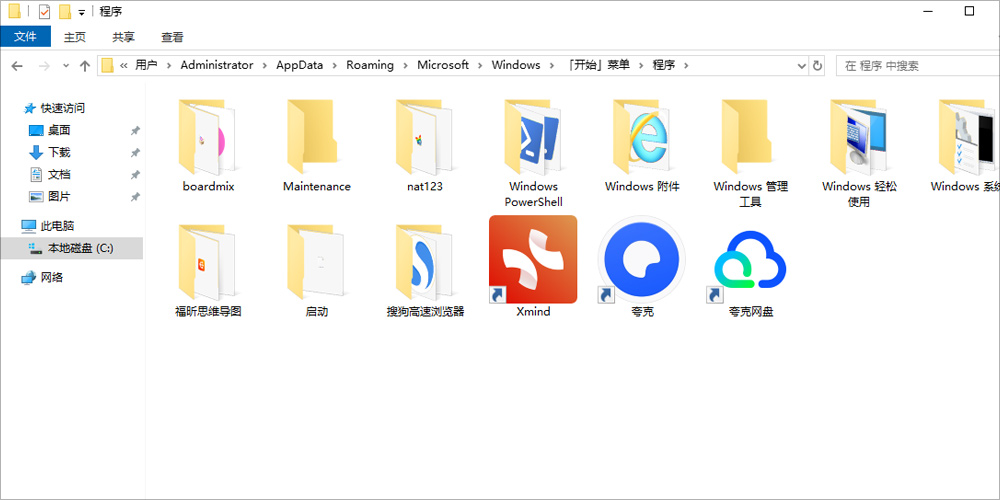Open quick access toolbar customize dropdown

coord(82,13)
